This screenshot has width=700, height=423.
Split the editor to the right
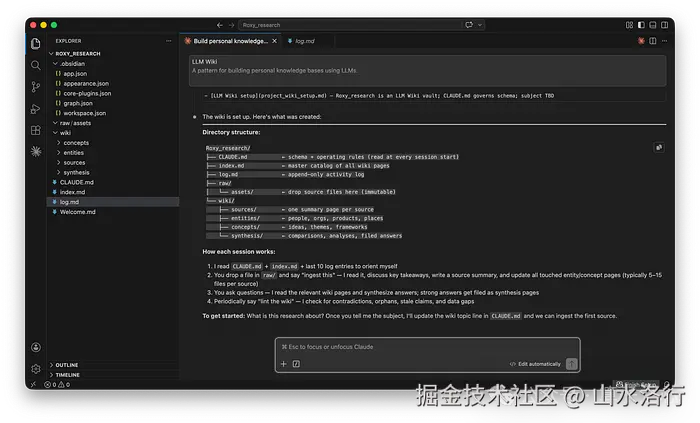click(653, 41)
